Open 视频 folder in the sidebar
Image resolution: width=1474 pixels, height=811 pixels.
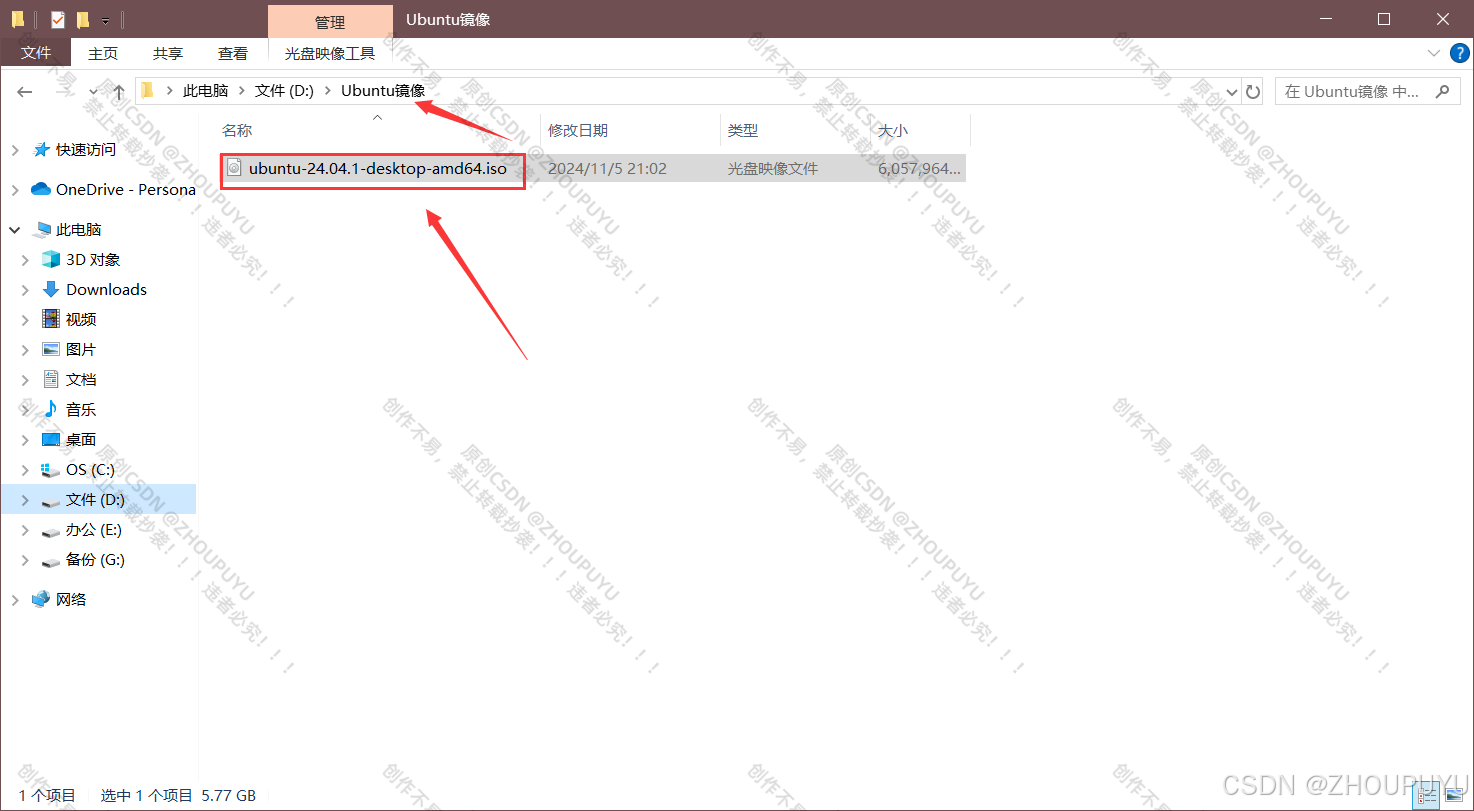point(81,320)
